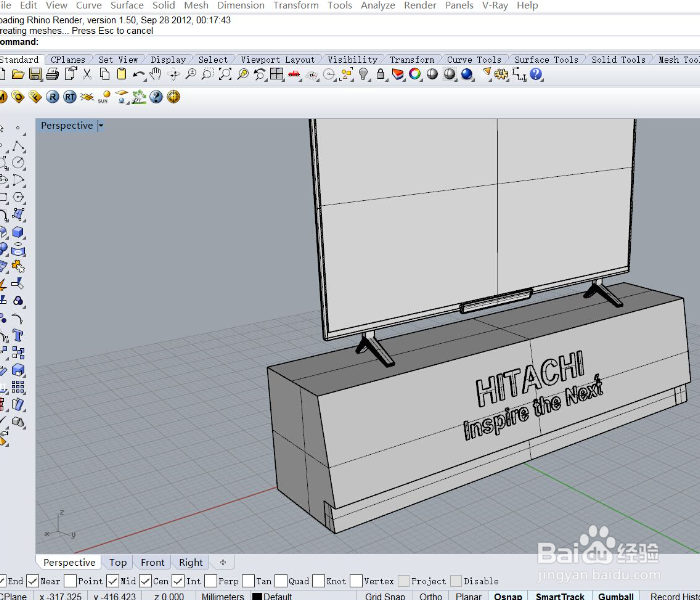
Task: Click the Zoom Extents icon
Action: click(225, 74)
